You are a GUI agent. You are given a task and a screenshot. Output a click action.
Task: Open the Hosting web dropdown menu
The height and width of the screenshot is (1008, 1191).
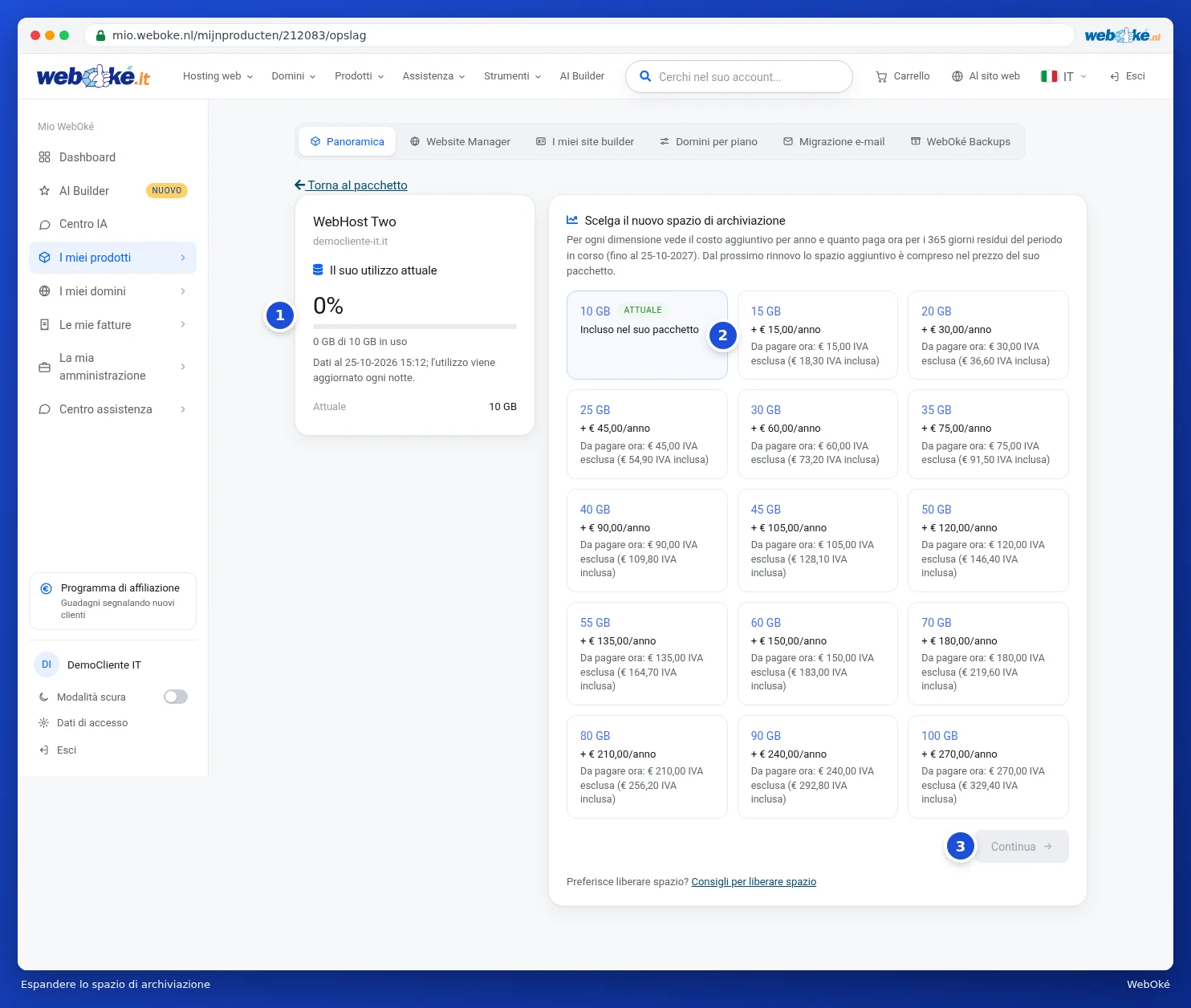(x=217, y=76)
